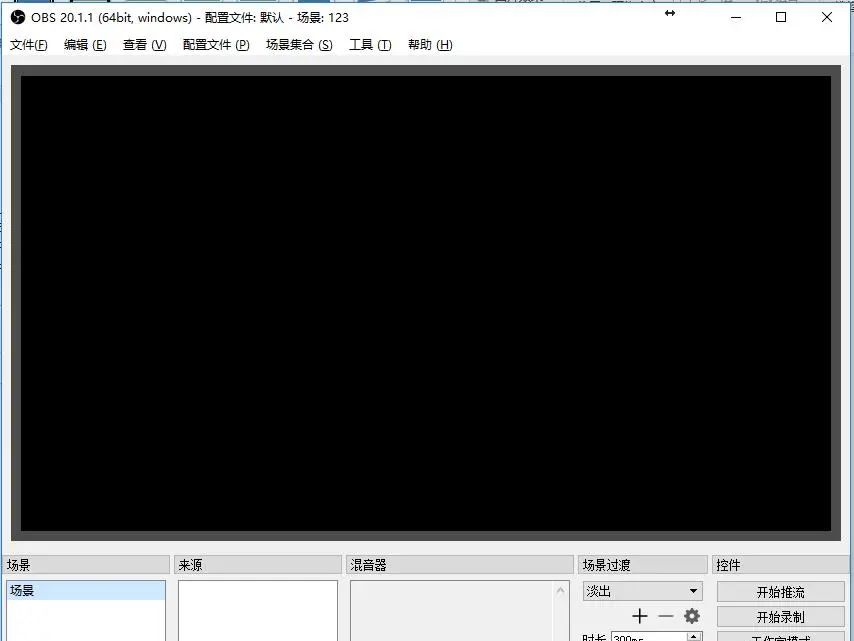Open transition properties gear icon
Screen dimensions: 854x641
[692, 616]
